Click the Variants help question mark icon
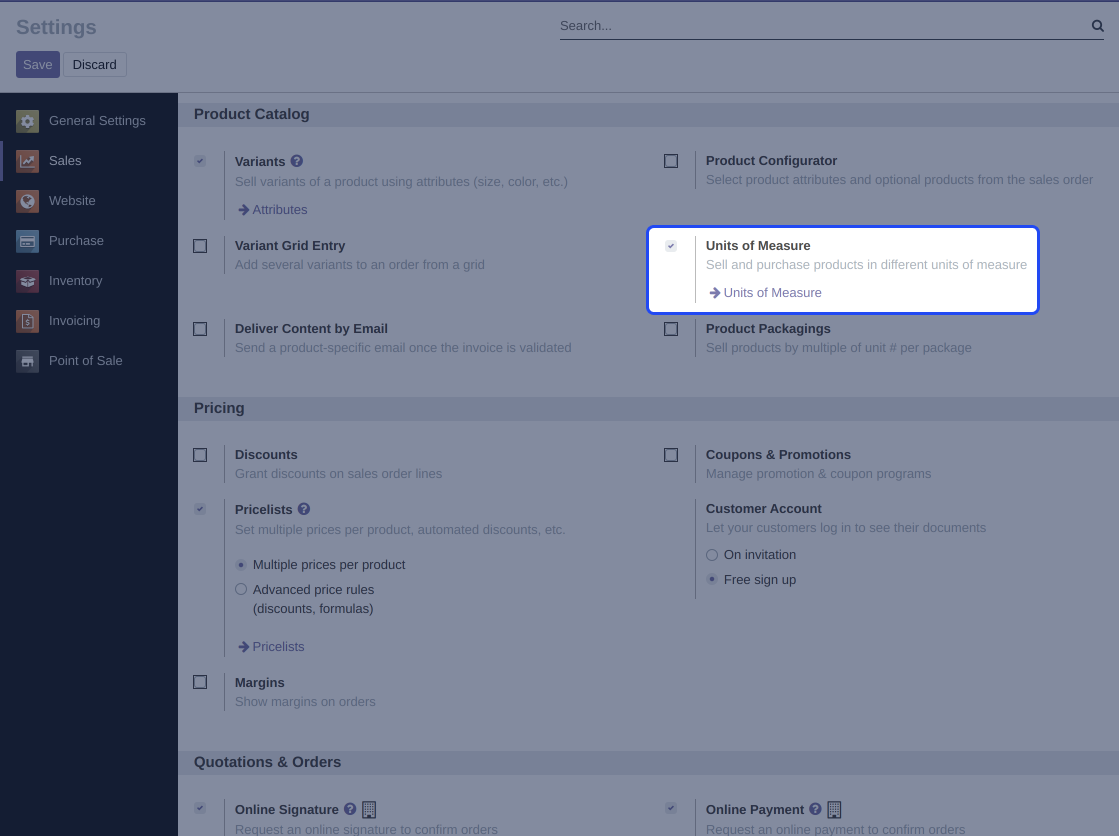 click(297, 161)
